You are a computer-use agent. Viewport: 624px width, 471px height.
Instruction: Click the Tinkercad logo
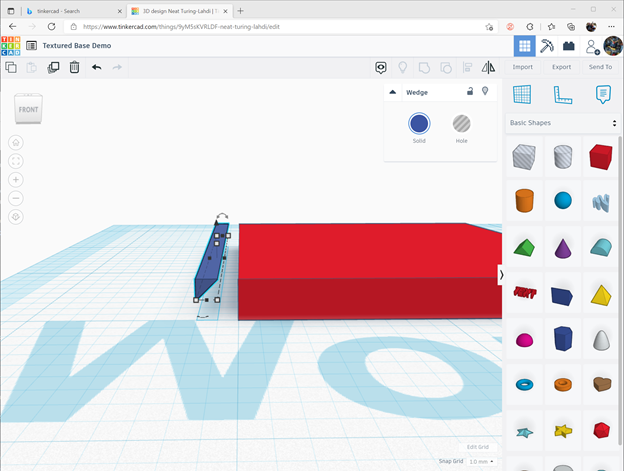[11, 46]
